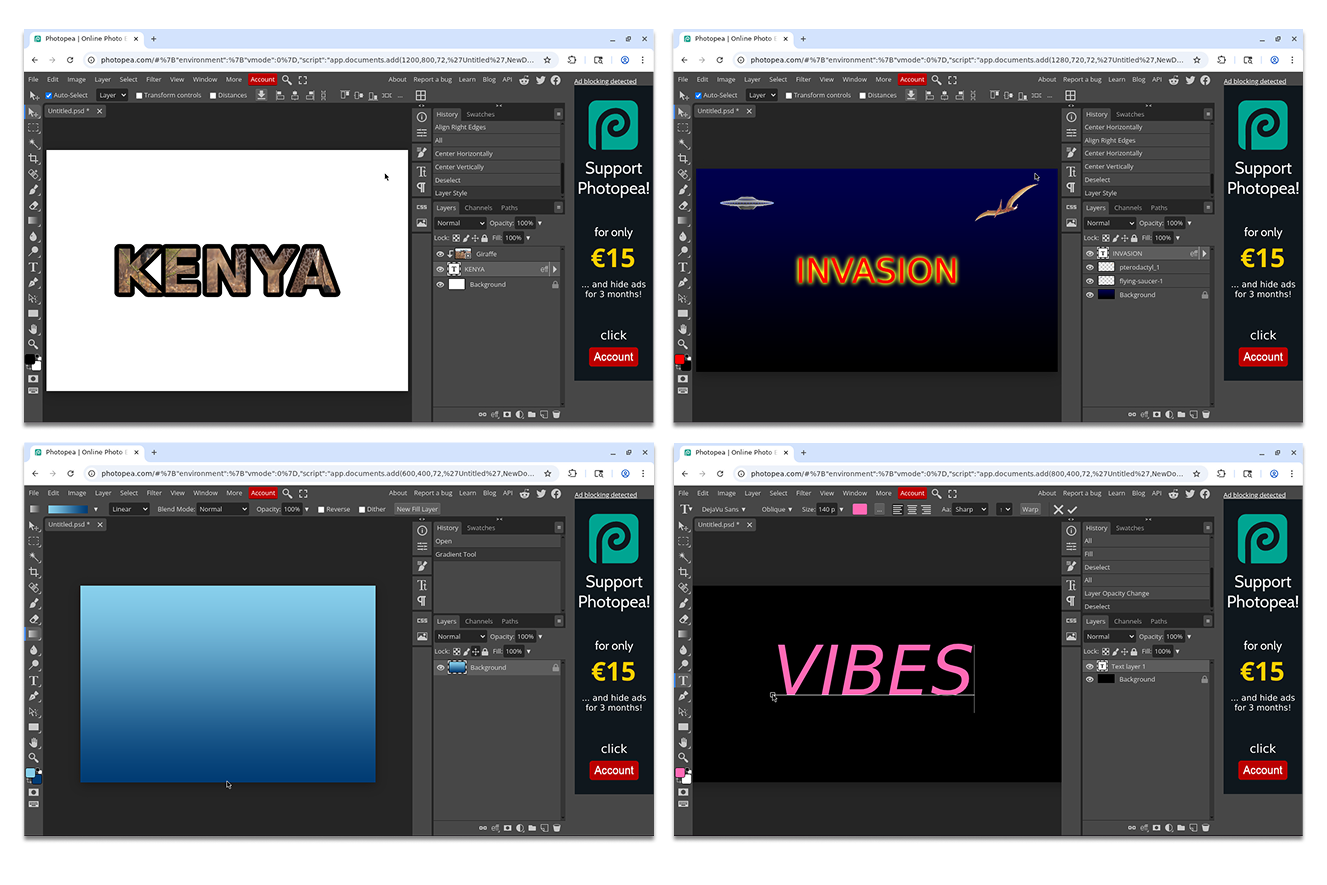Screen dimensions: 1327x885
Task: Pick the Type tool in the INVASION window
Action: coord(683,267)
